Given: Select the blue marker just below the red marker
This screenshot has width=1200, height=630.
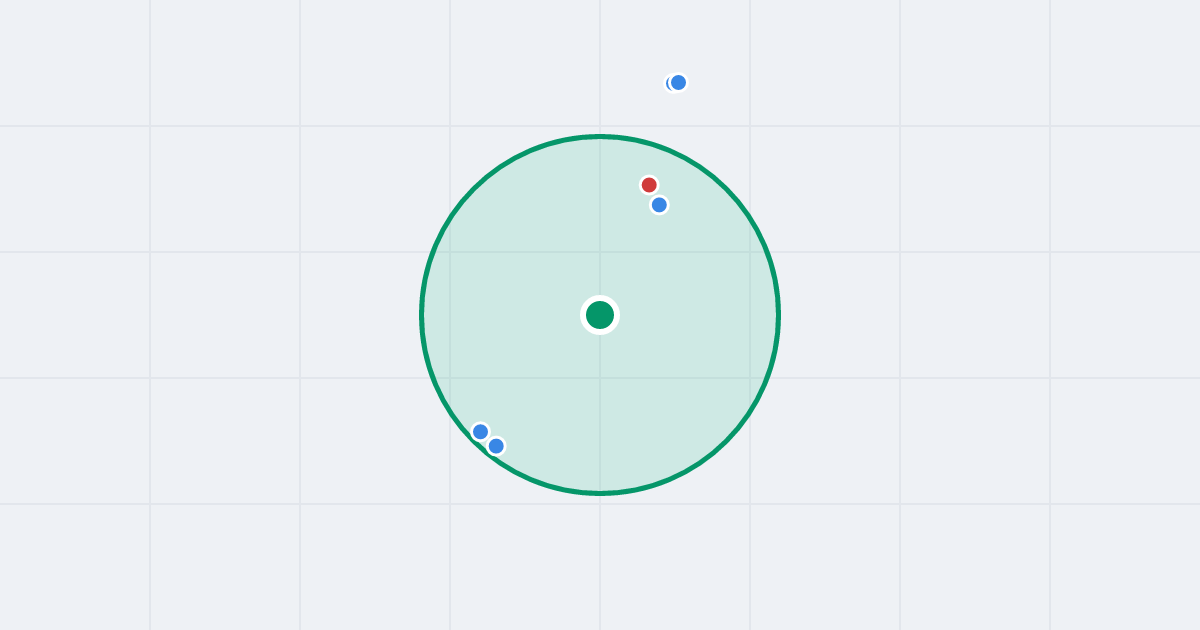Looking at the screenshot, I should (x=659, y=205).
